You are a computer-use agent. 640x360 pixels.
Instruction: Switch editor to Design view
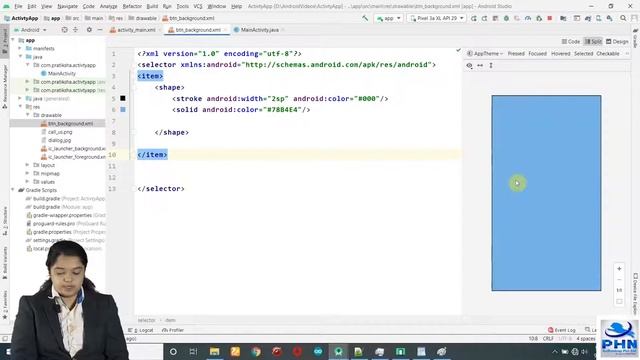(x=617, y=42)
